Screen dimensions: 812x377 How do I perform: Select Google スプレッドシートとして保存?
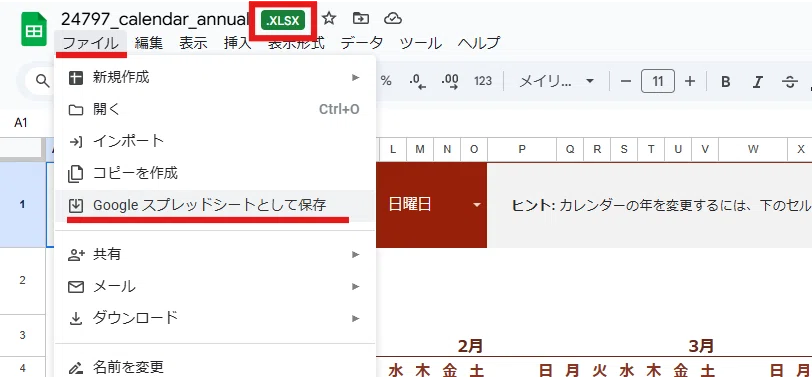click(215, 206)
